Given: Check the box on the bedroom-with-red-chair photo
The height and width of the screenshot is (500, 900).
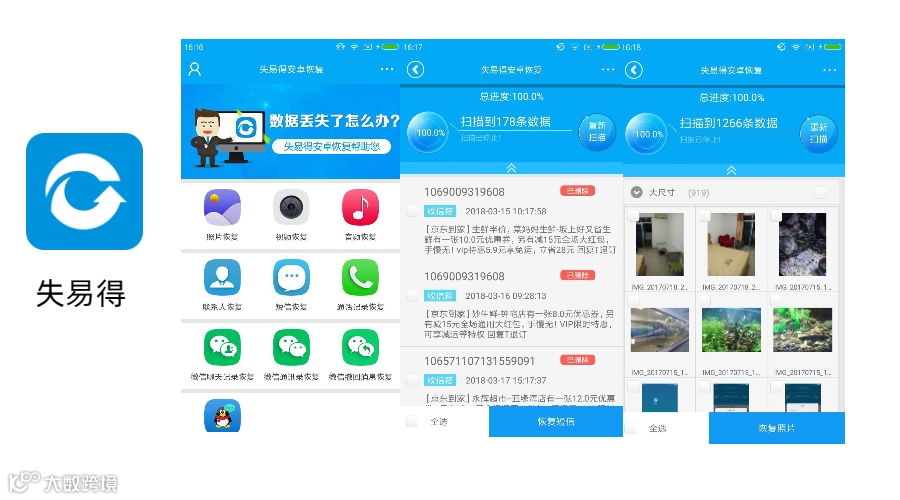Looking at the screenshot, I should click(705, 215).
